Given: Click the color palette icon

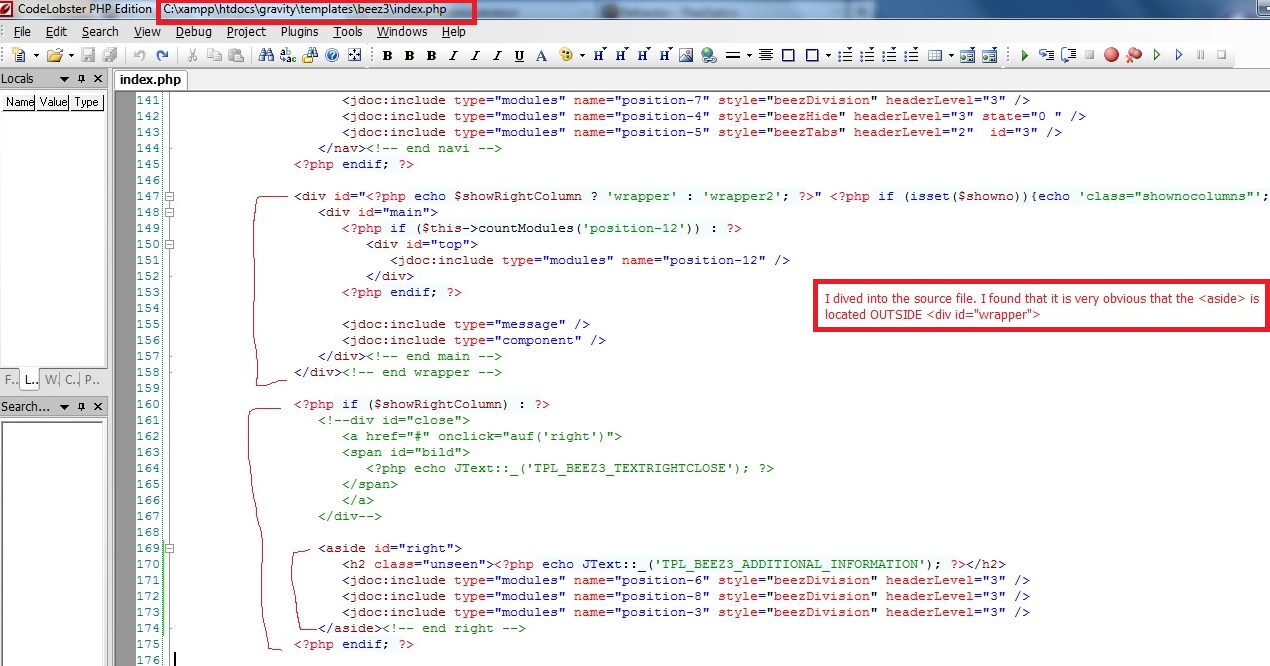Looking at the screenshot, I should (566, 55).
